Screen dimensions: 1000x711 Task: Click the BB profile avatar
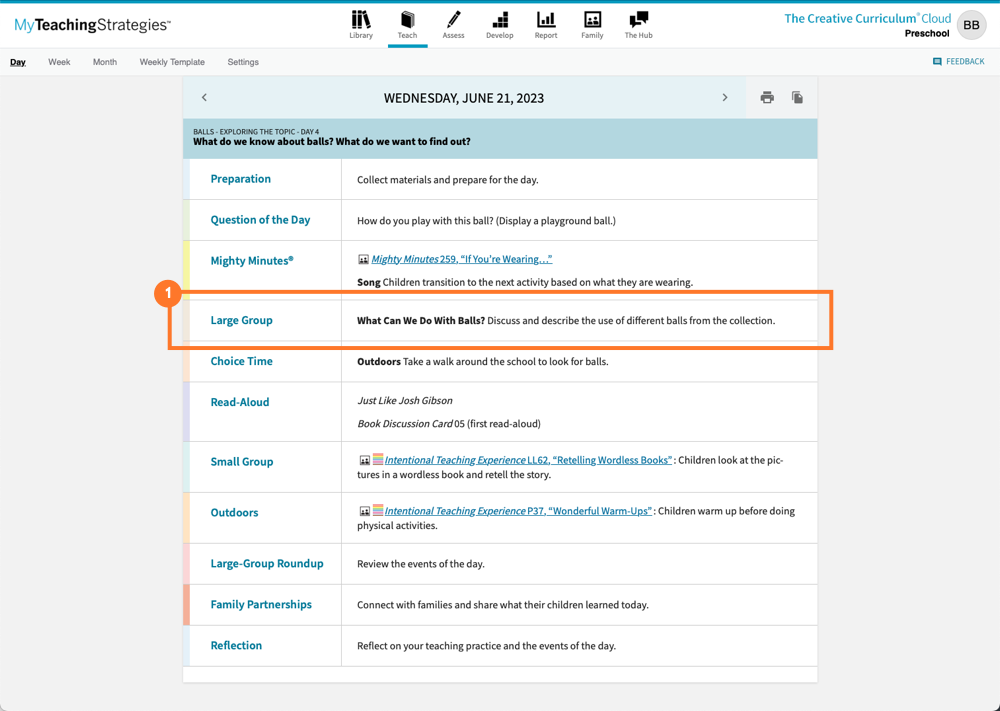point(970,25)
